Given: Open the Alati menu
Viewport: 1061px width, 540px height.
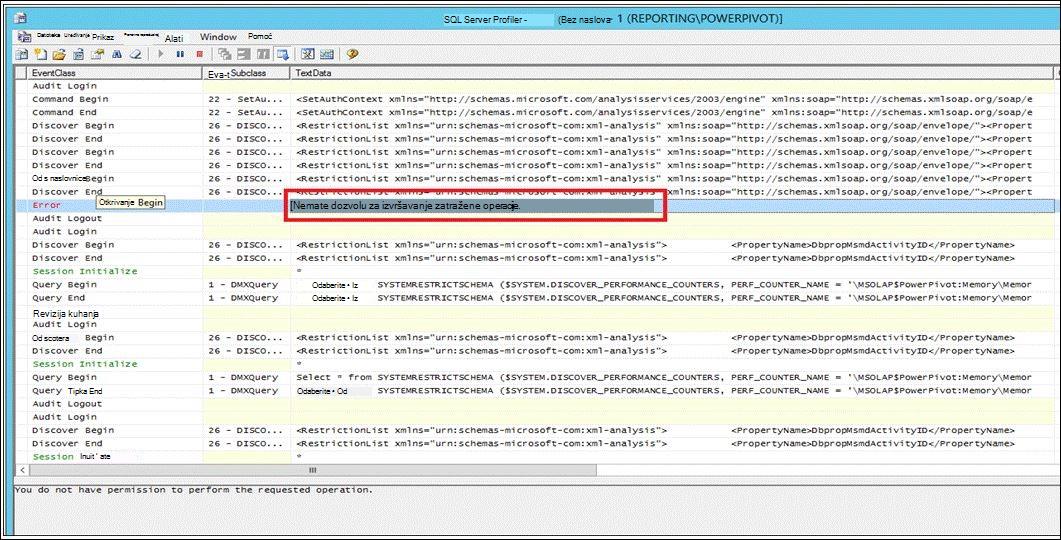Looking at the screenshot, I should pos(174,38).
